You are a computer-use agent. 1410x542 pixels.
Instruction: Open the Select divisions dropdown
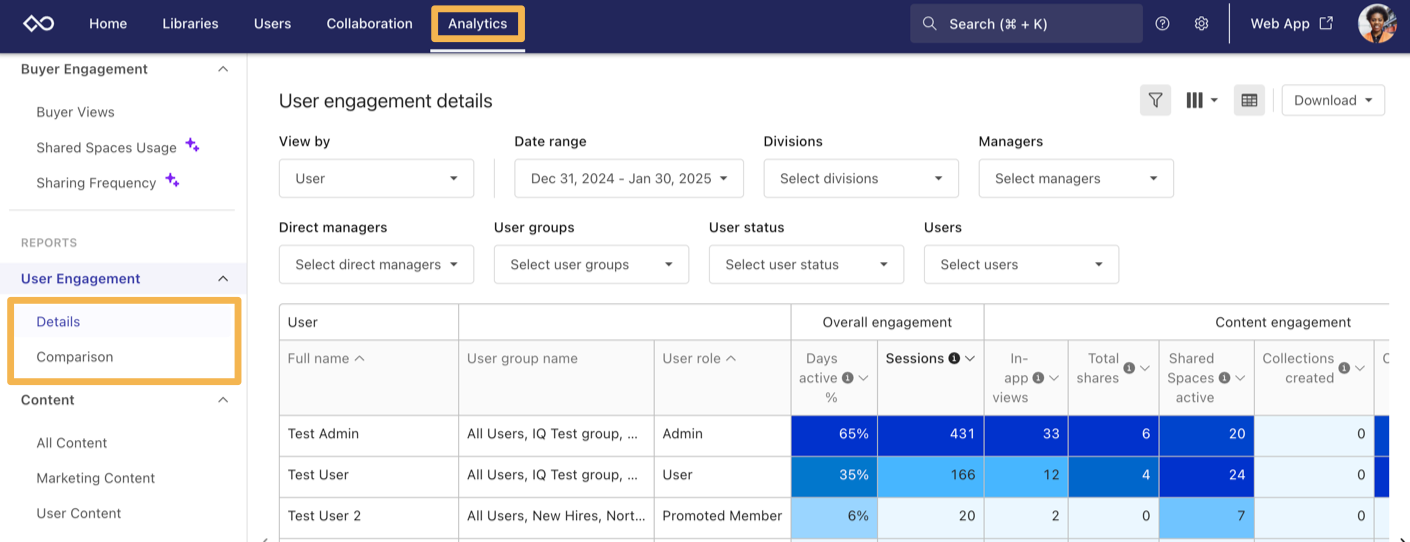pyautogui.click(x=860, y=178)
